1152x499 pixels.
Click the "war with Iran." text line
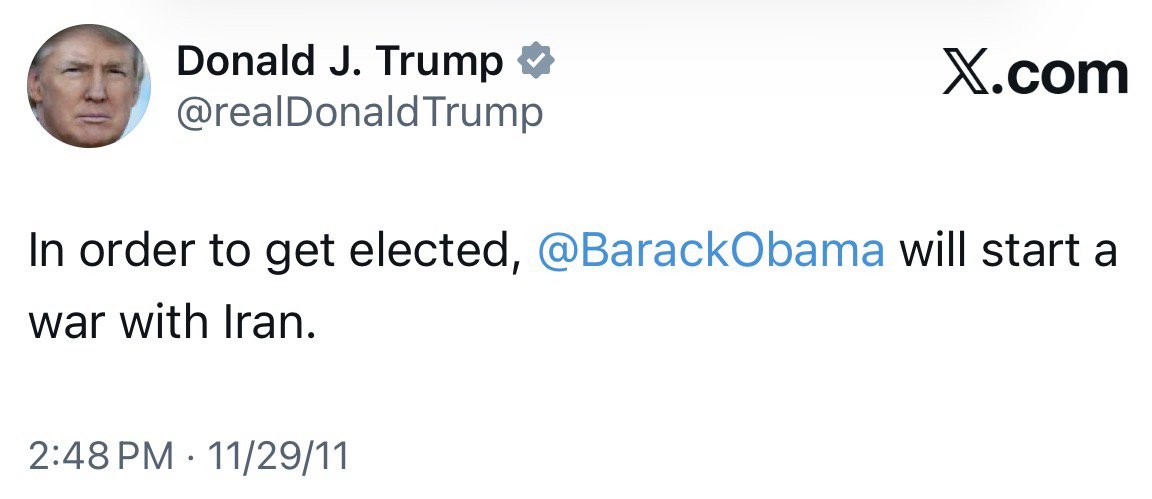pyautogui.click(x=172, y=325)
